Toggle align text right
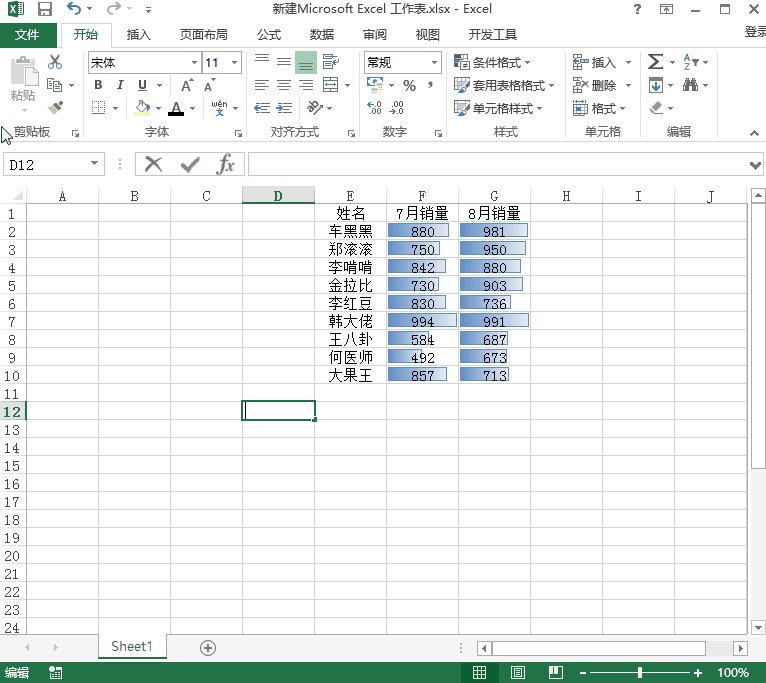The image size is (766, 683). click(x=306, y=85)
